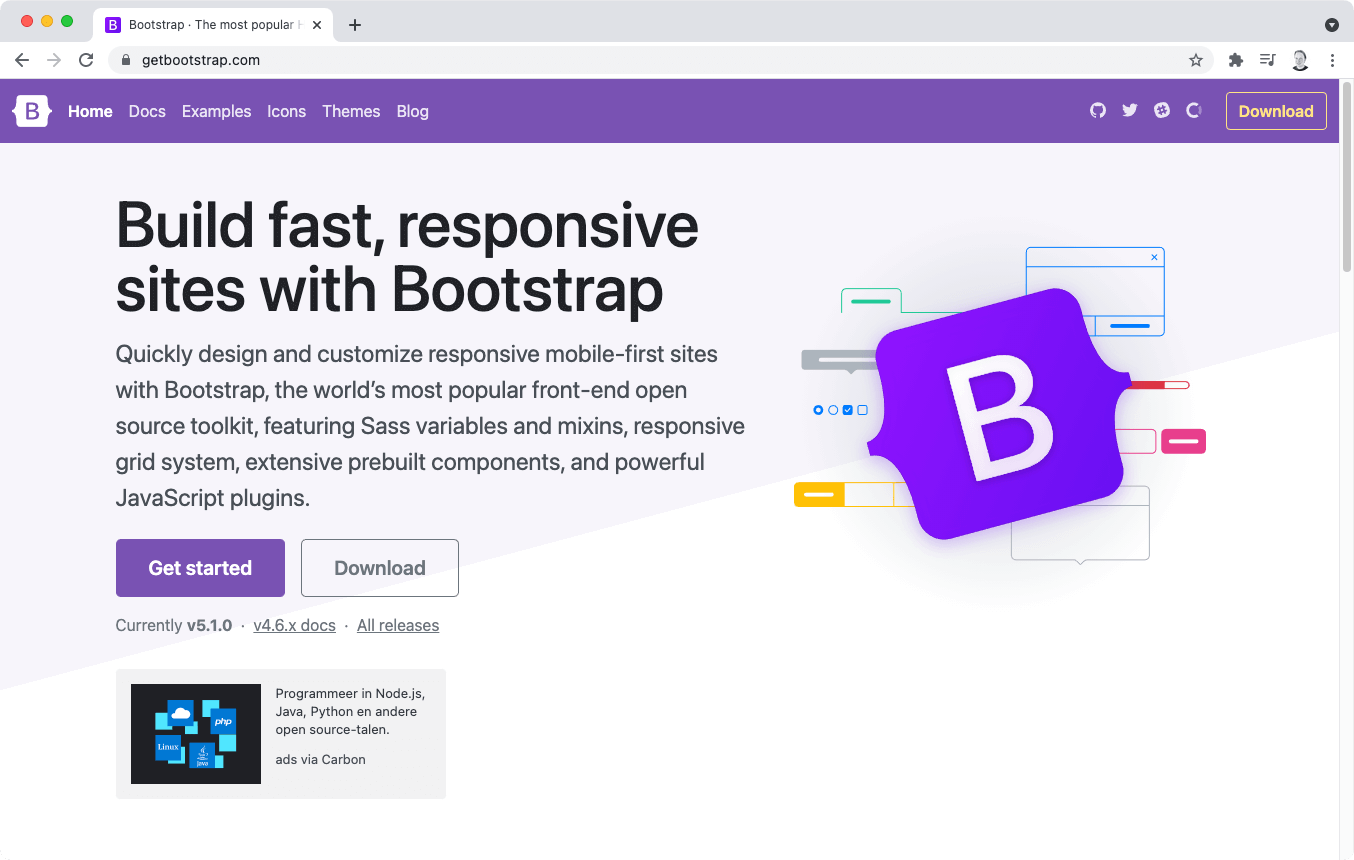1354x860 pixels.
Task: Click the Get started button
Action: pos(200,568)
